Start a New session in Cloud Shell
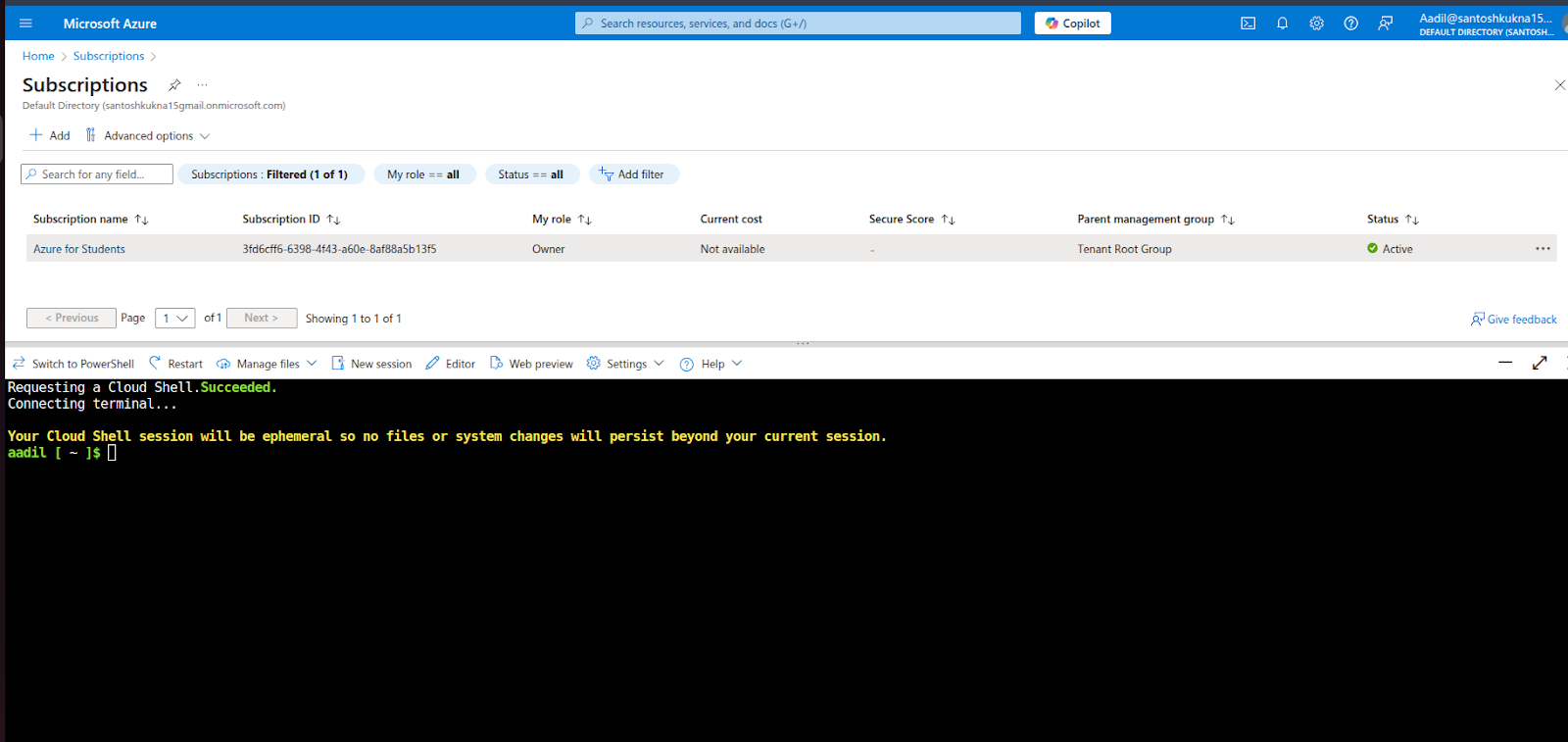The width and height of the screenshot is (1568, 742). [371, 364]
